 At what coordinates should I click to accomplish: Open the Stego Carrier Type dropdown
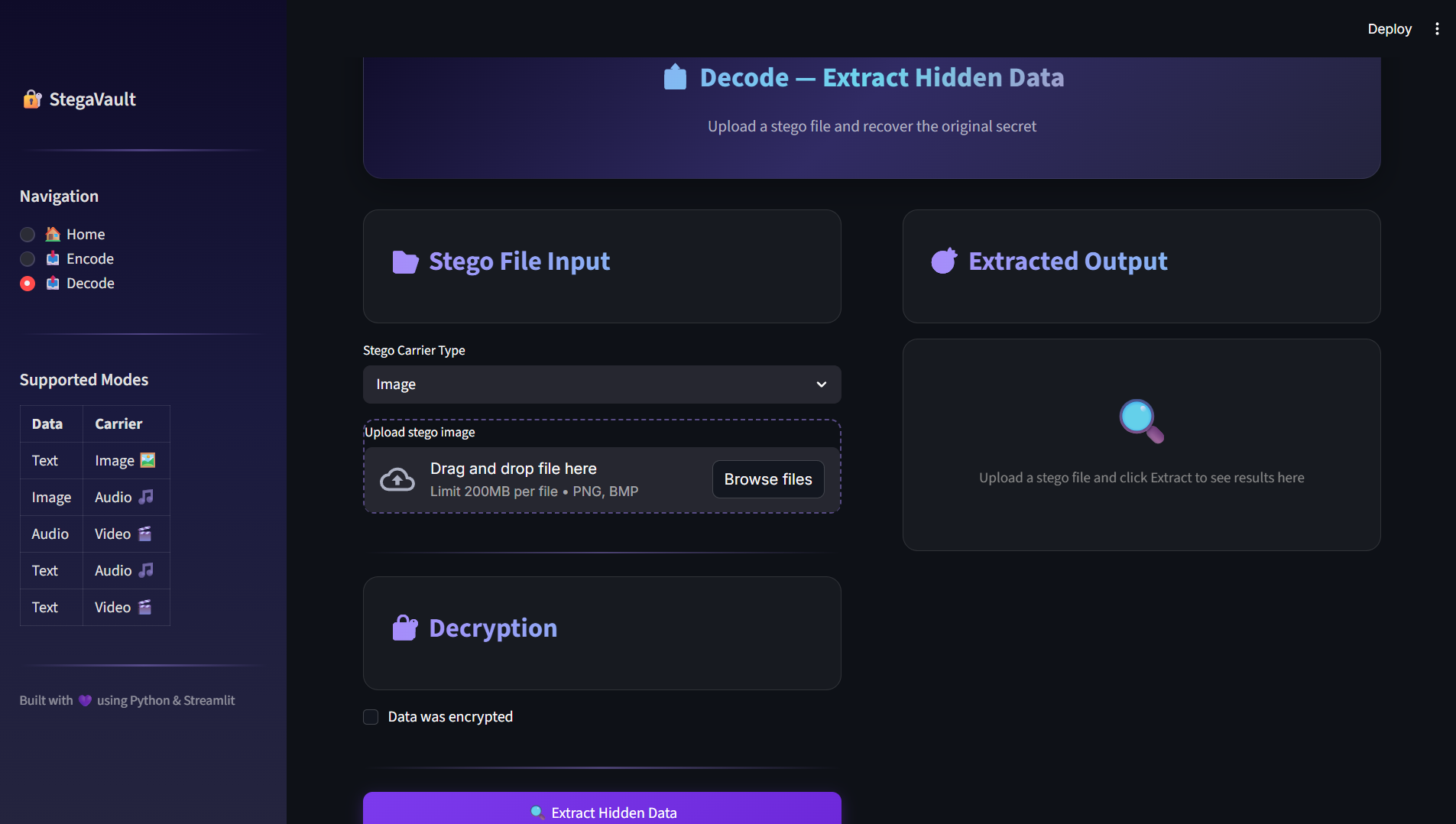602,384
